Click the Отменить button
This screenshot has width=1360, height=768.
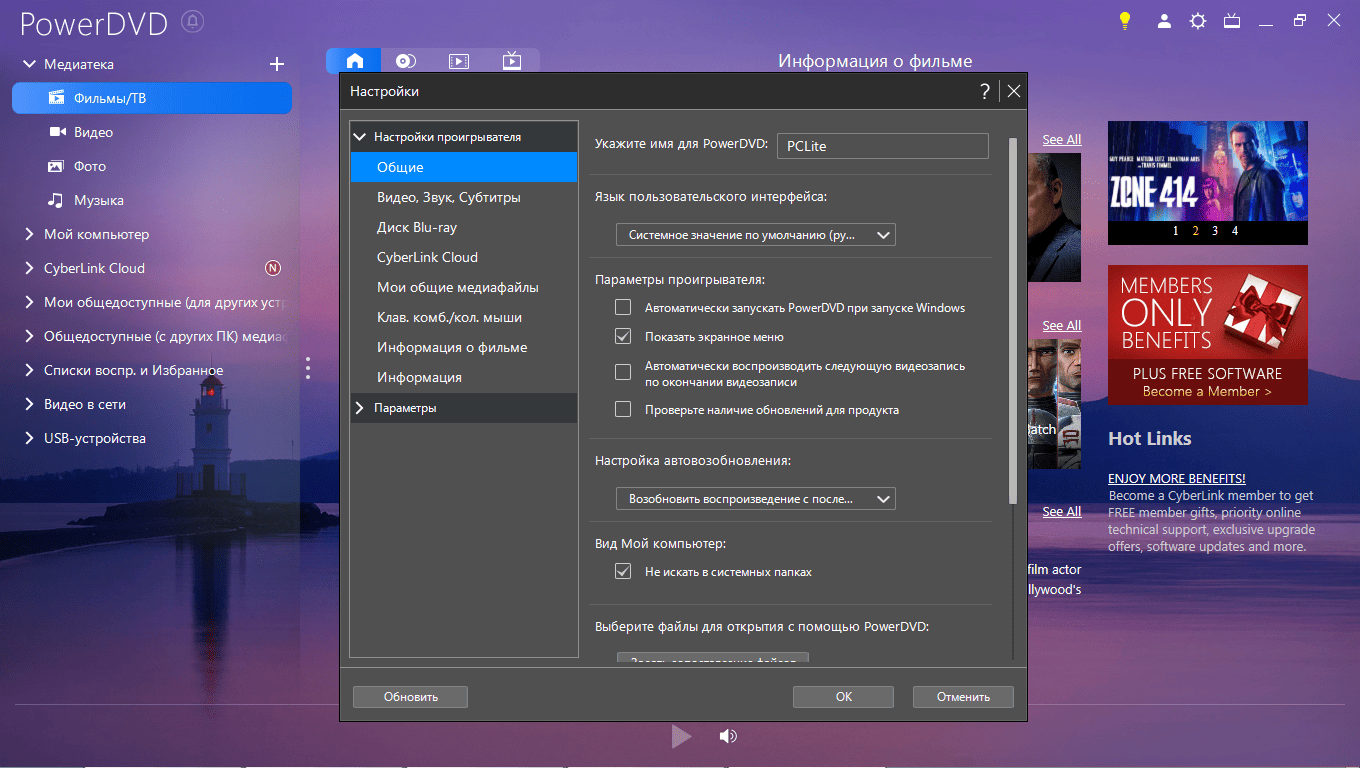point(964,697)
